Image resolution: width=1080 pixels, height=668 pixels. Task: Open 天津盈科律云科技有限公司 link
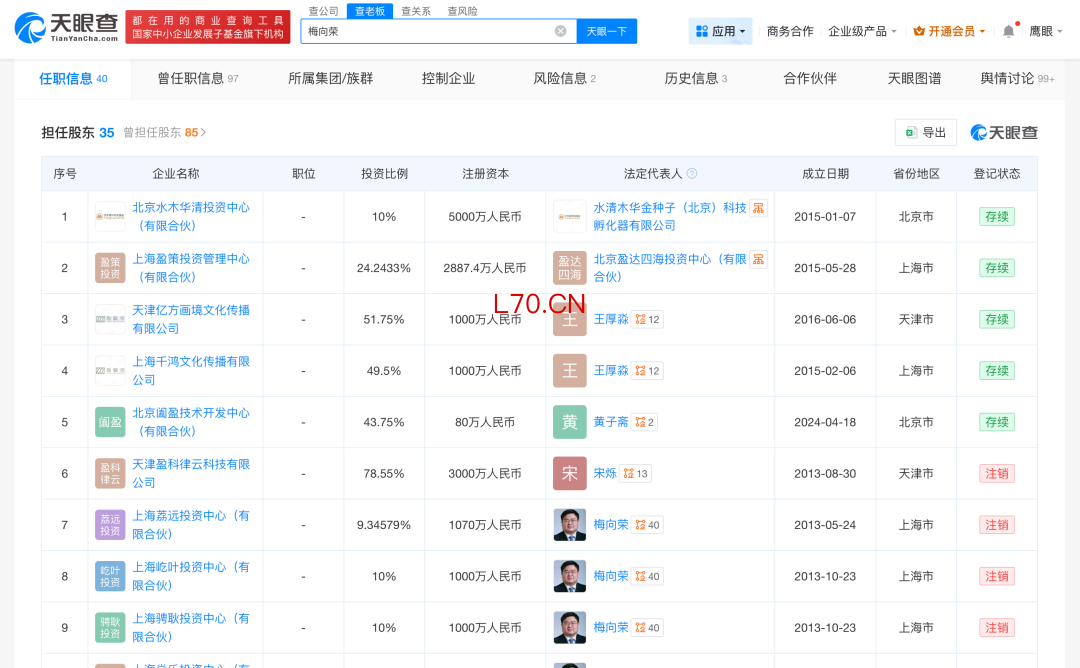(191, 474)
